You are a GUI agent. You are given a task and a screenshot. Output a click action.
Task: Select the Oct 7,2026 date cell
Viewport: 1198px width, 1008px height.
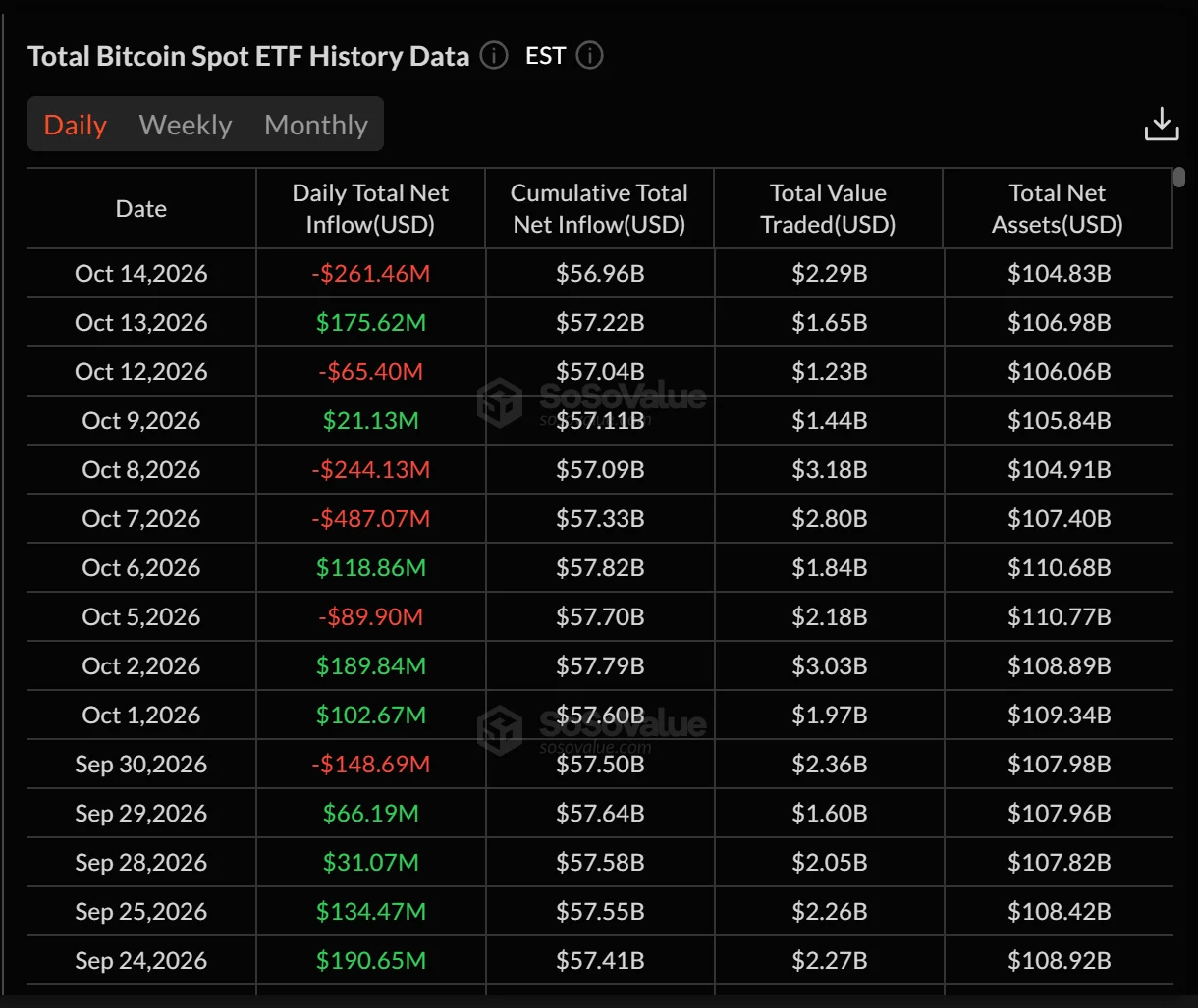tap(141, 518)
